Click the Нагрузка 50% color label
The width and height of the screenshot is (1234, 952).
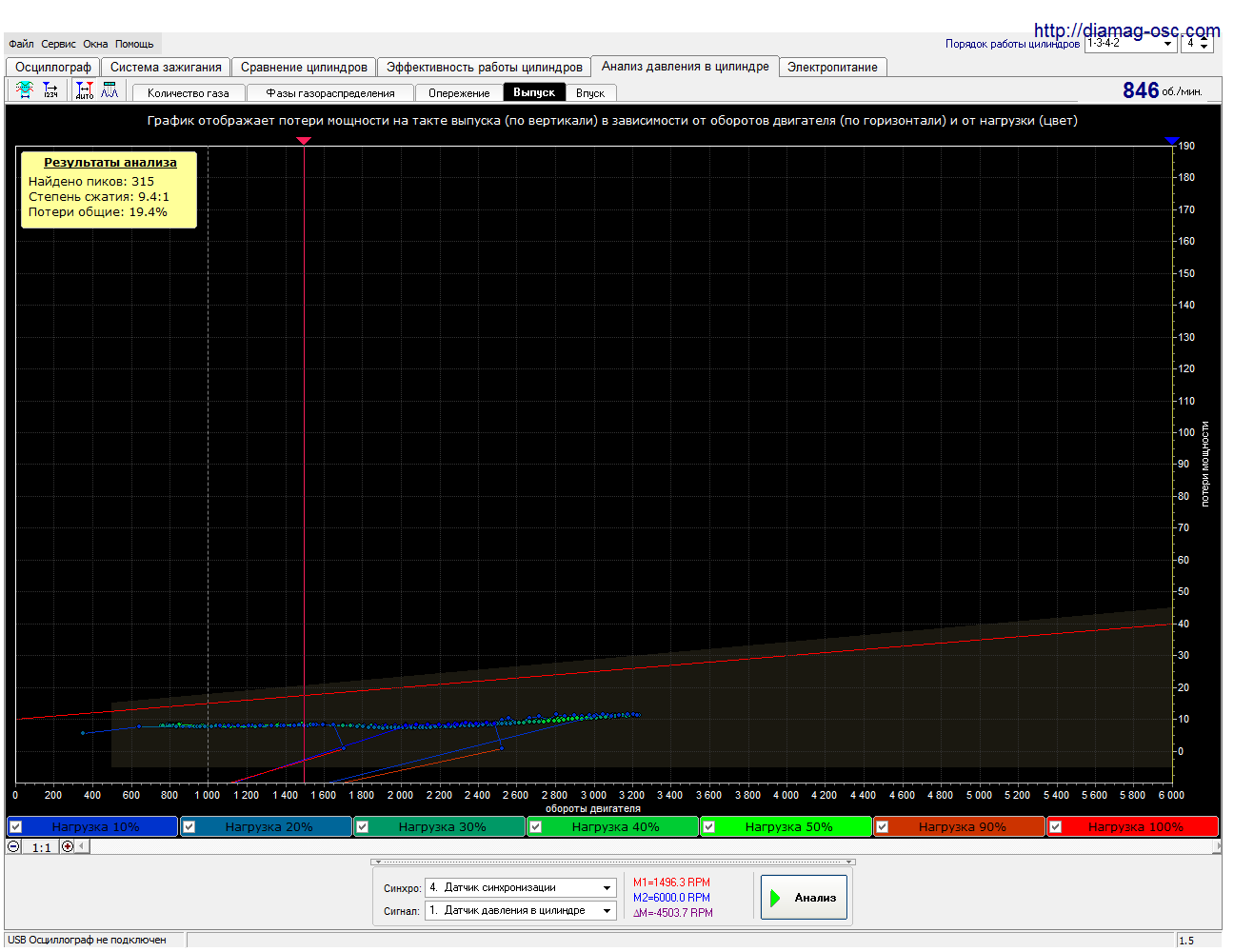point(788,826)
